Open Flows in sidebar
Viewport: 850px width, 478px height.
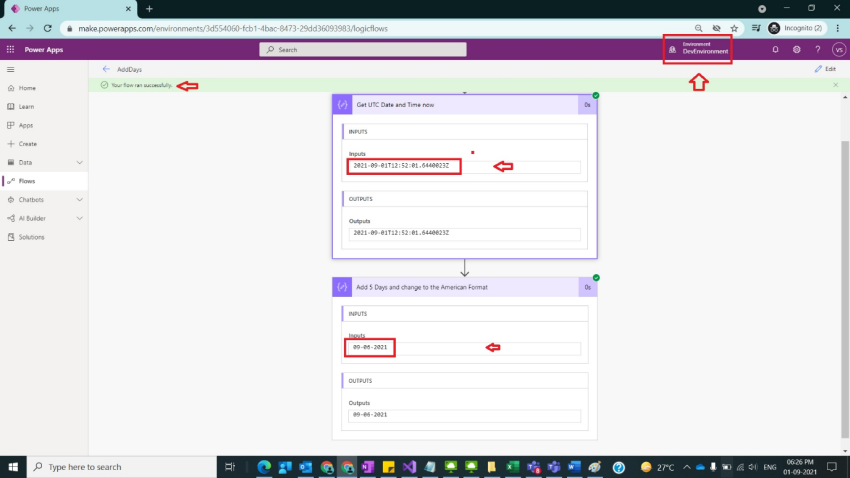[x=44, y=181]
